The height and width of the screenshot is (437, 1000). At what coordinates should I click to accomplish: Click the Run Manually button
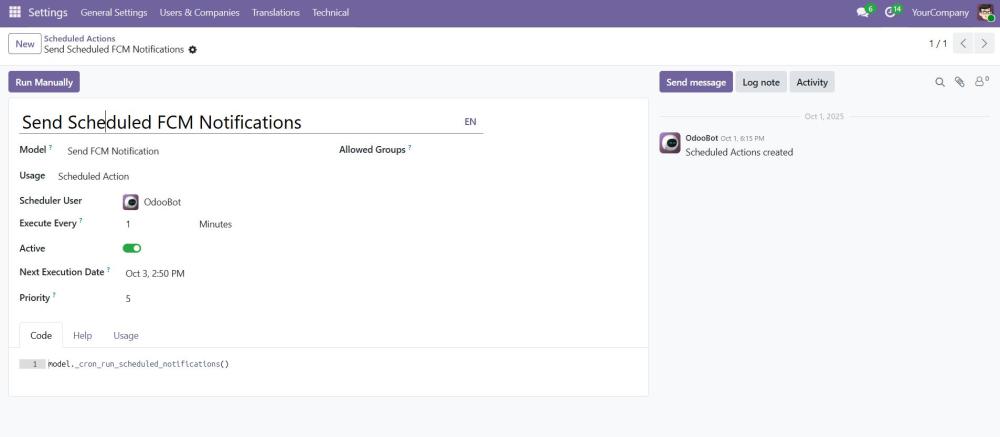click(44, 82)
